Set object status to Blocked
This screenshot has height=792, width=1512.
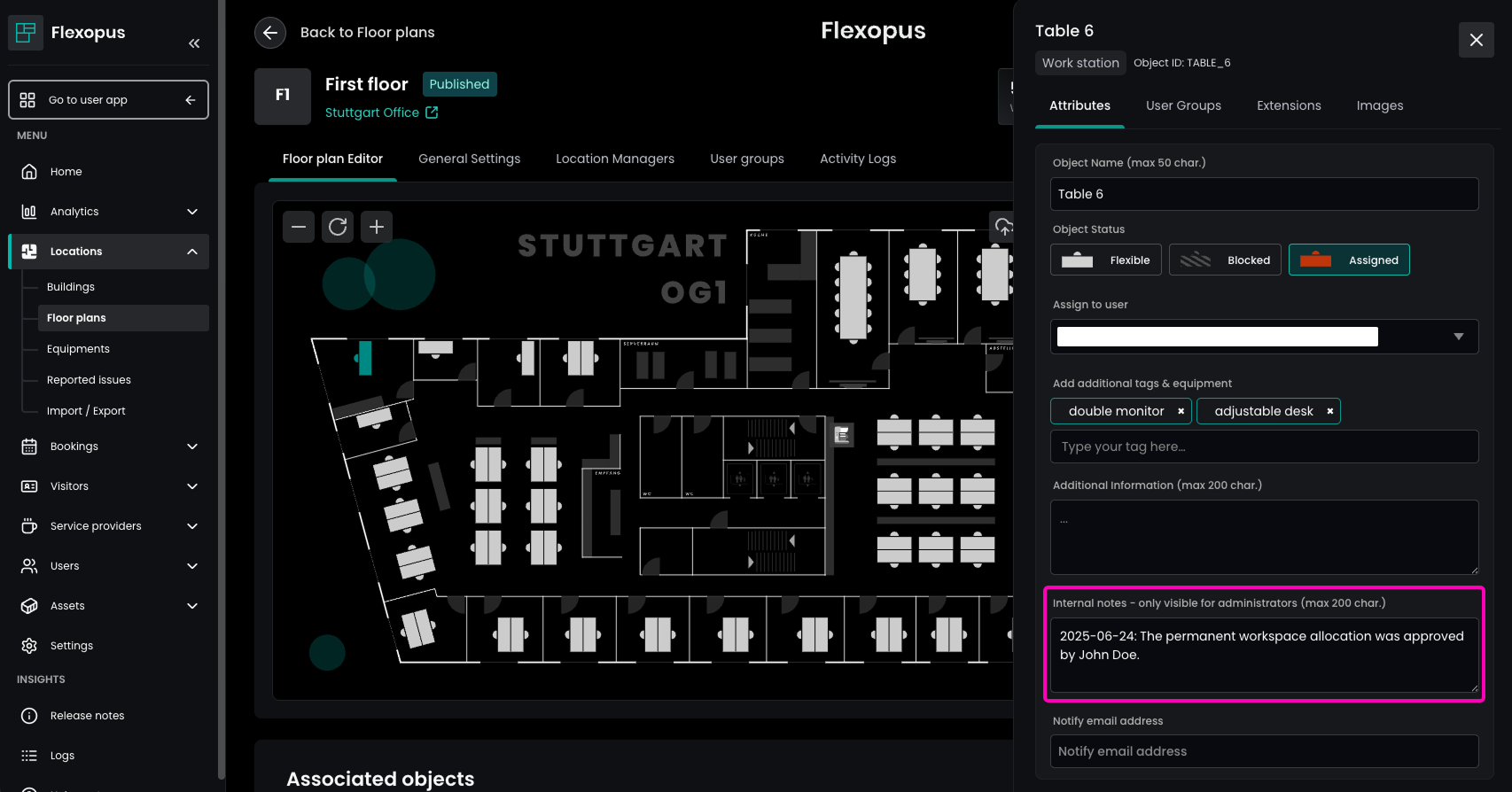tap(1224, 260)
